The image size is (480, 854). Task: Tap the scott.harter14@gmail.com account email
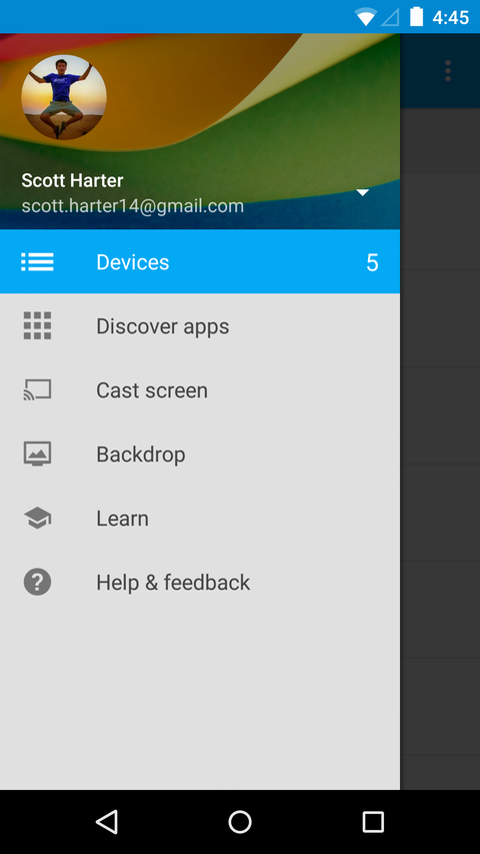tap(132, 206)
